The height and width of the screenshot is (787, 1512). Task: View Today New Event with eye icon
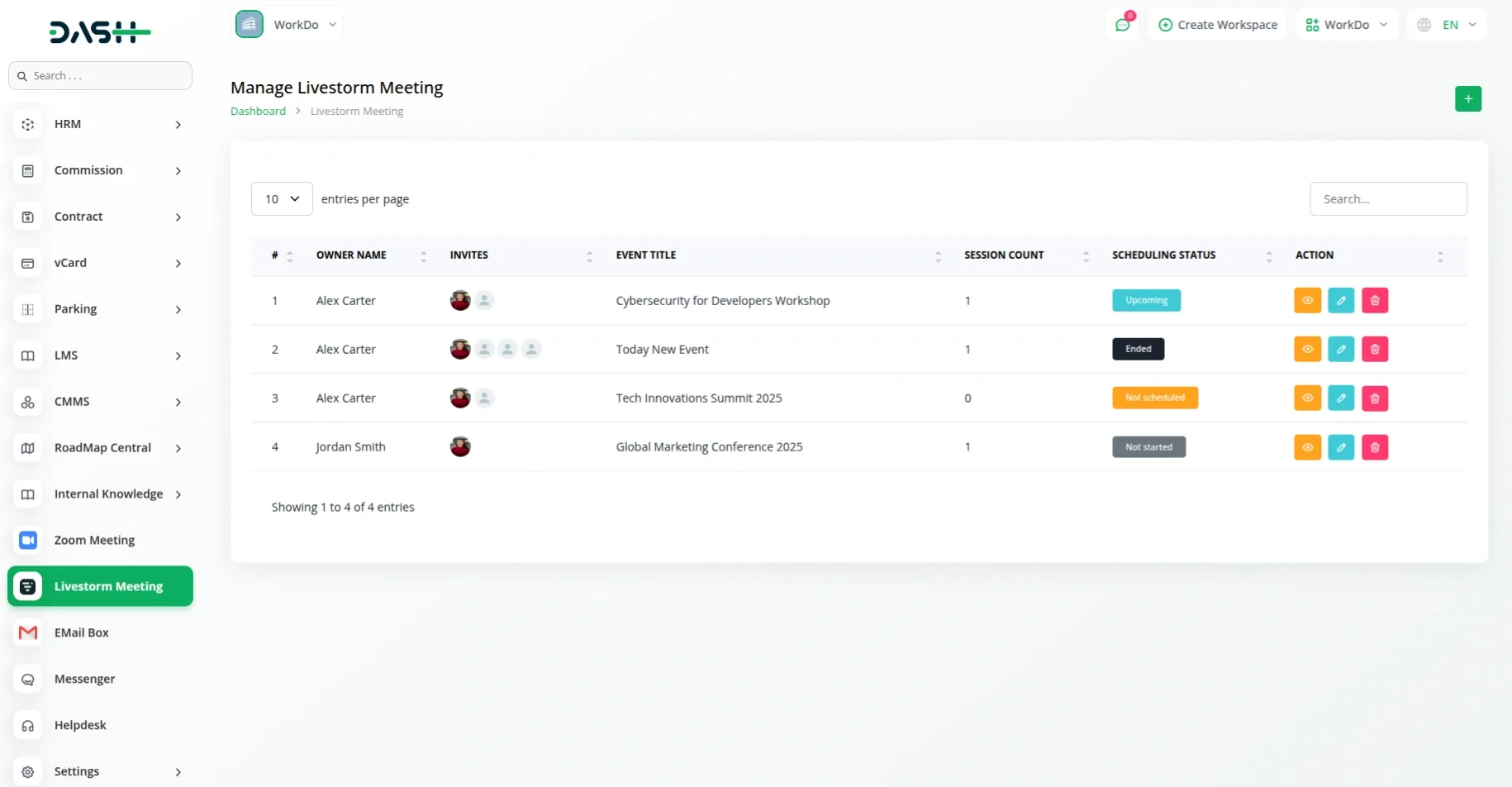coord(1307,350)
